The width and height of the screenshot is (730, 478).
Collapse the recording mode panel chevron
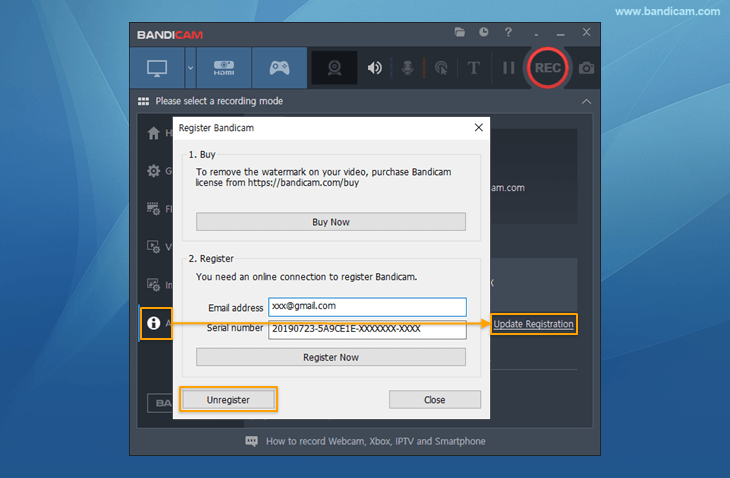[587, 101]
